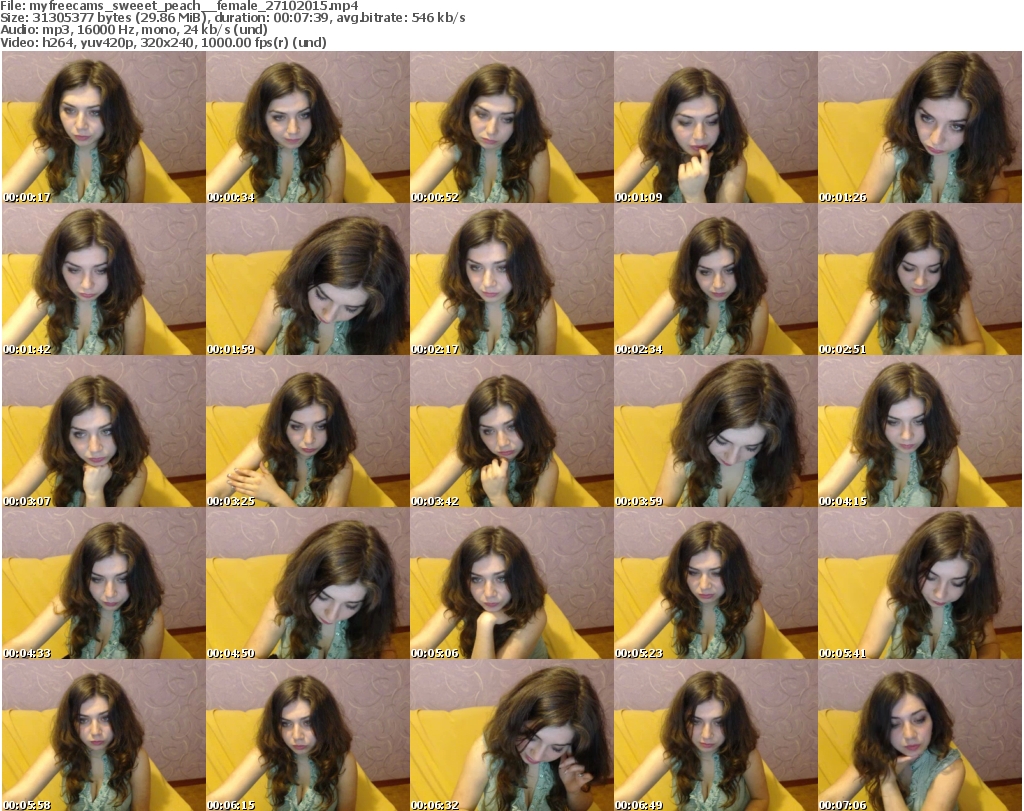The image size is (1024, 811).
Task: Select the thumbnail timestamped 00:06:32
Action: (x=512, y=735)
